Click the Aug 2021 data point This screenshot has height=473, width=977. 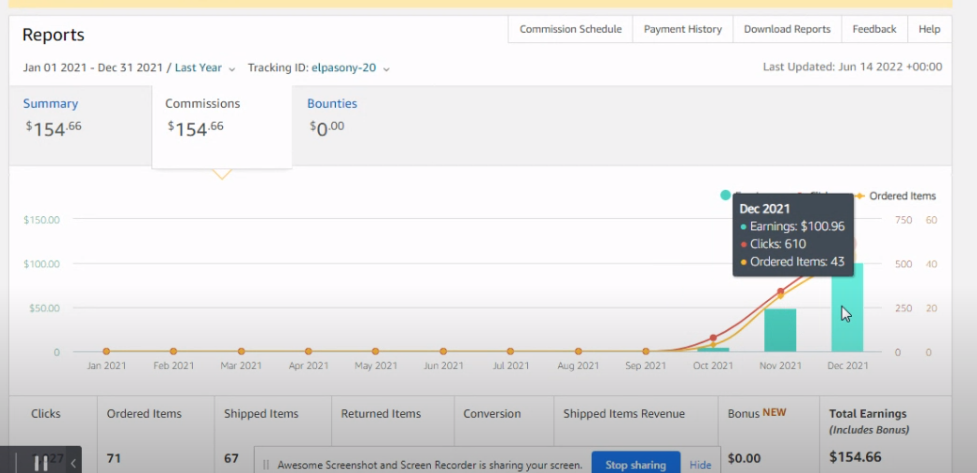click(578, 351)
